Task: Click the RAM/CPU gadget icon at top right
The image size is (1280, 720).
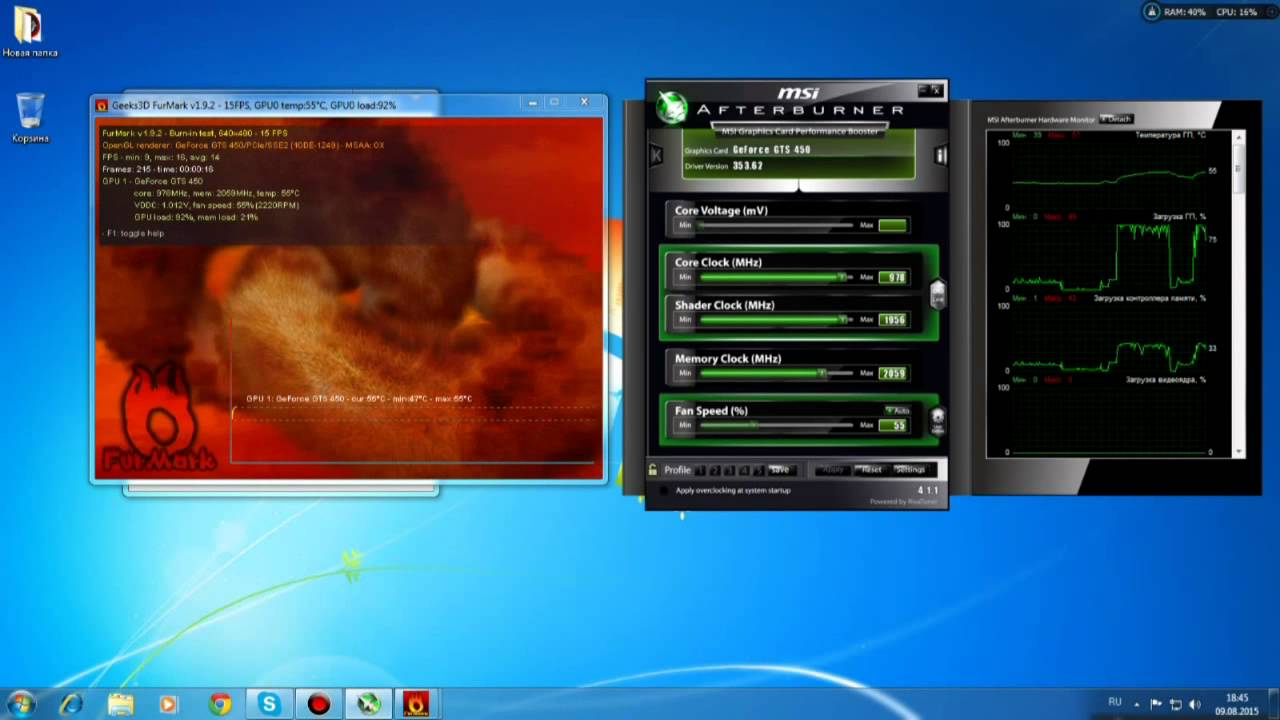Action: click(1152, 12)
